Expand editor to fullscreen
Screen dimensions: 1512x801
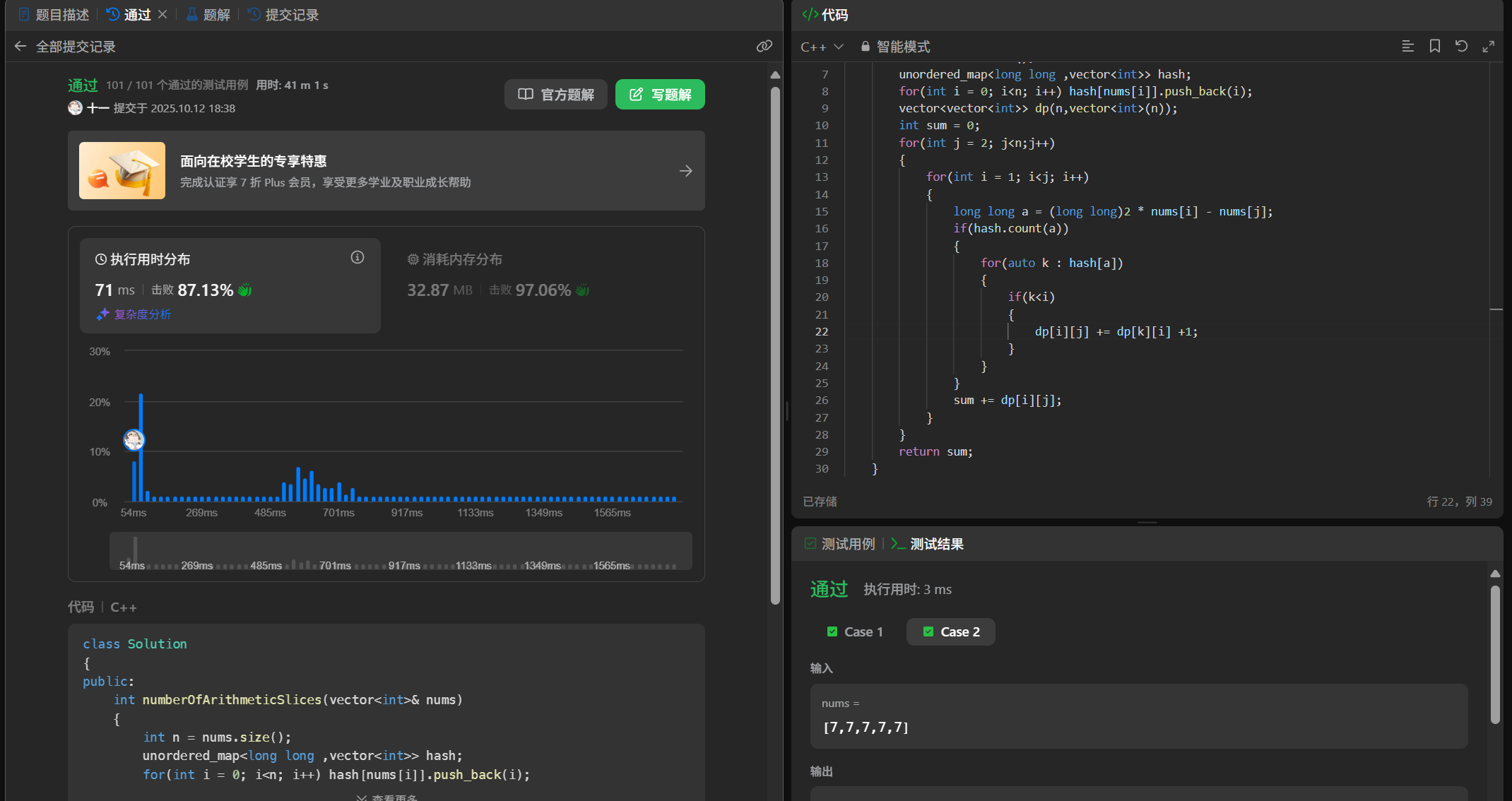pos(1488,47)
